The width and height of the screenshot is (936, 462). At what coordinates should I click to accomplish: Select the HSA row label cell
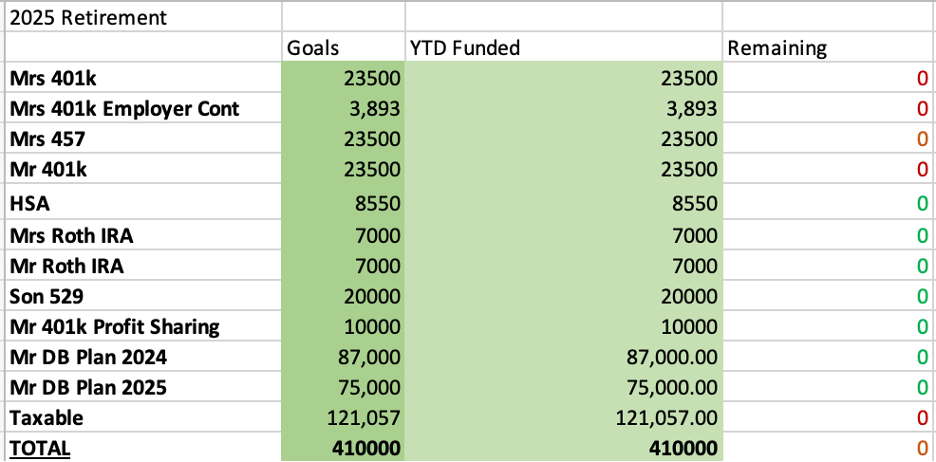click(x=30, y=204)
